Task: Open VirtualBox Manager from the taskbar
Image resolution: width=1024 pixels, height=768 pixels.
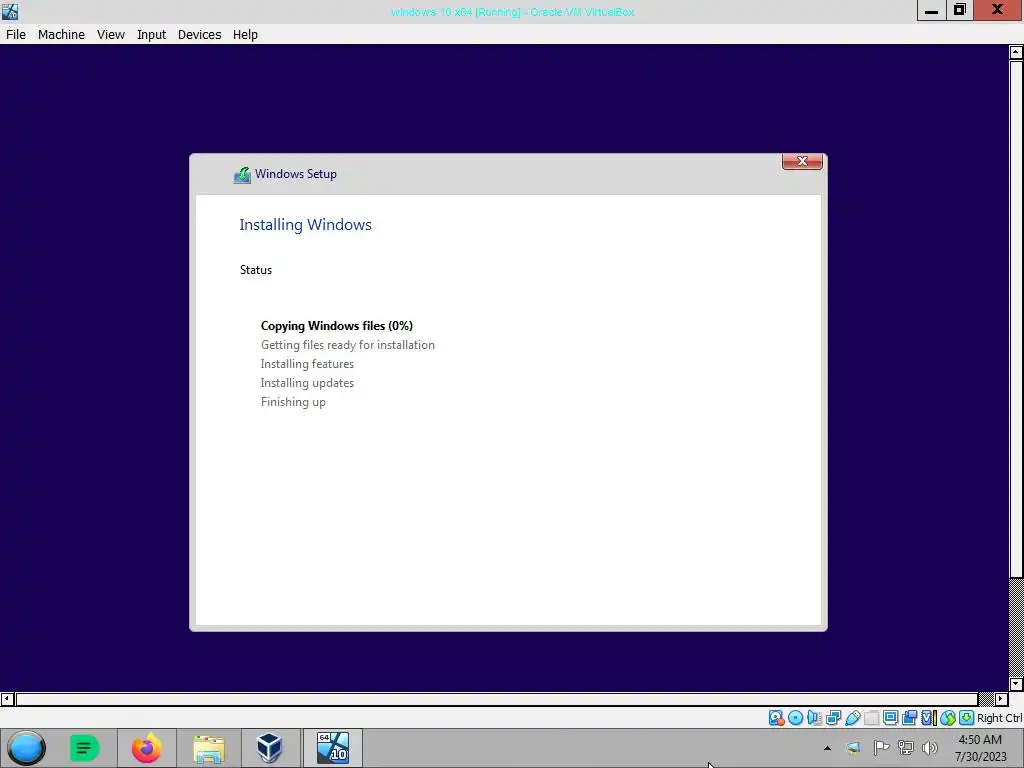Action: pyautogui.click(x=269, y=748)
